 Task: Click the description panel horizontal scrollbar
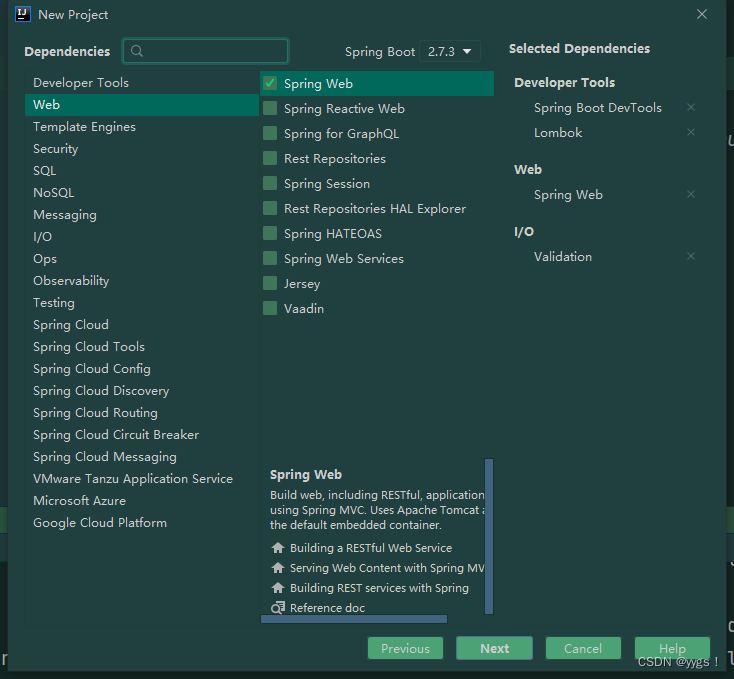click(354, 619)
